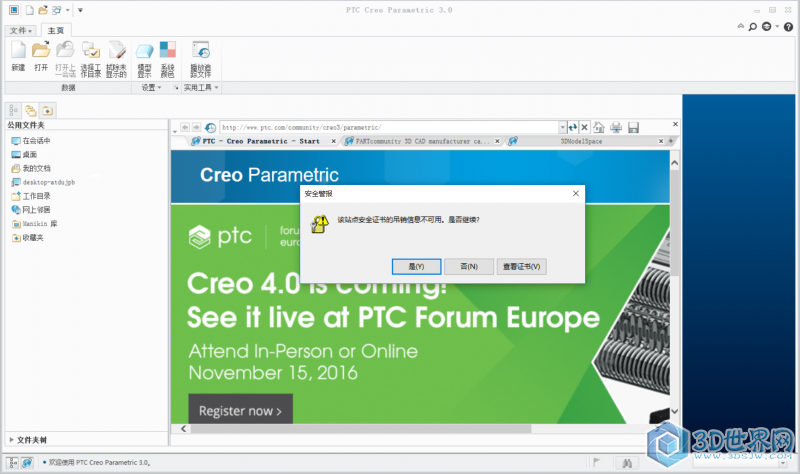Click the URL address input field
The image size is (800, 474).
click(x=389, y=127)
